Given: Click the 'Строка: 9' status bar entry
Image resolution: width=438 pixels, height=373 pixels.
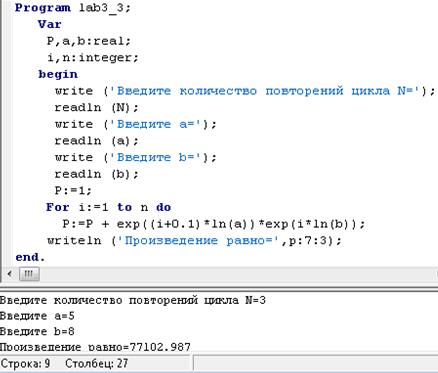Looking at the screenshot, I should coord(26,363).
